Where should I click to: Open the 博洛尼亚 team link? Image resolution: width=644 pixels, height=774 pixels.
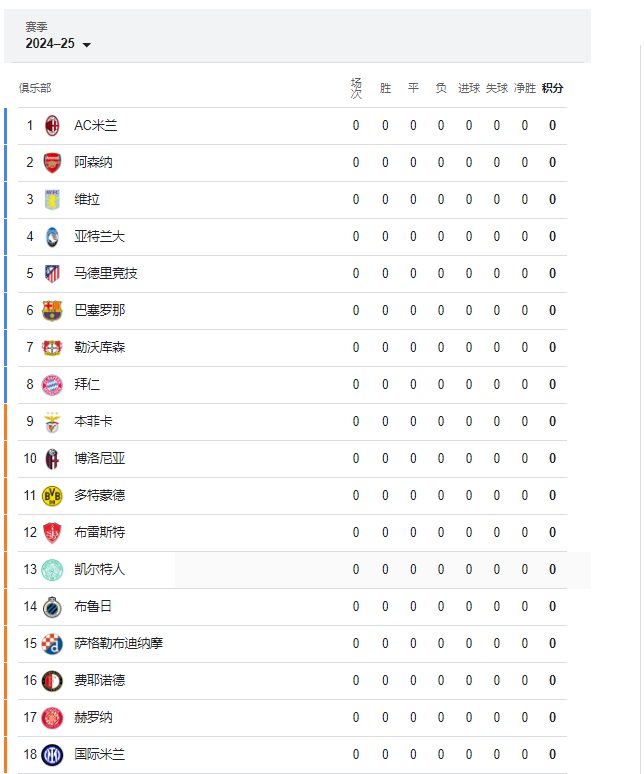tap(100, 458)
